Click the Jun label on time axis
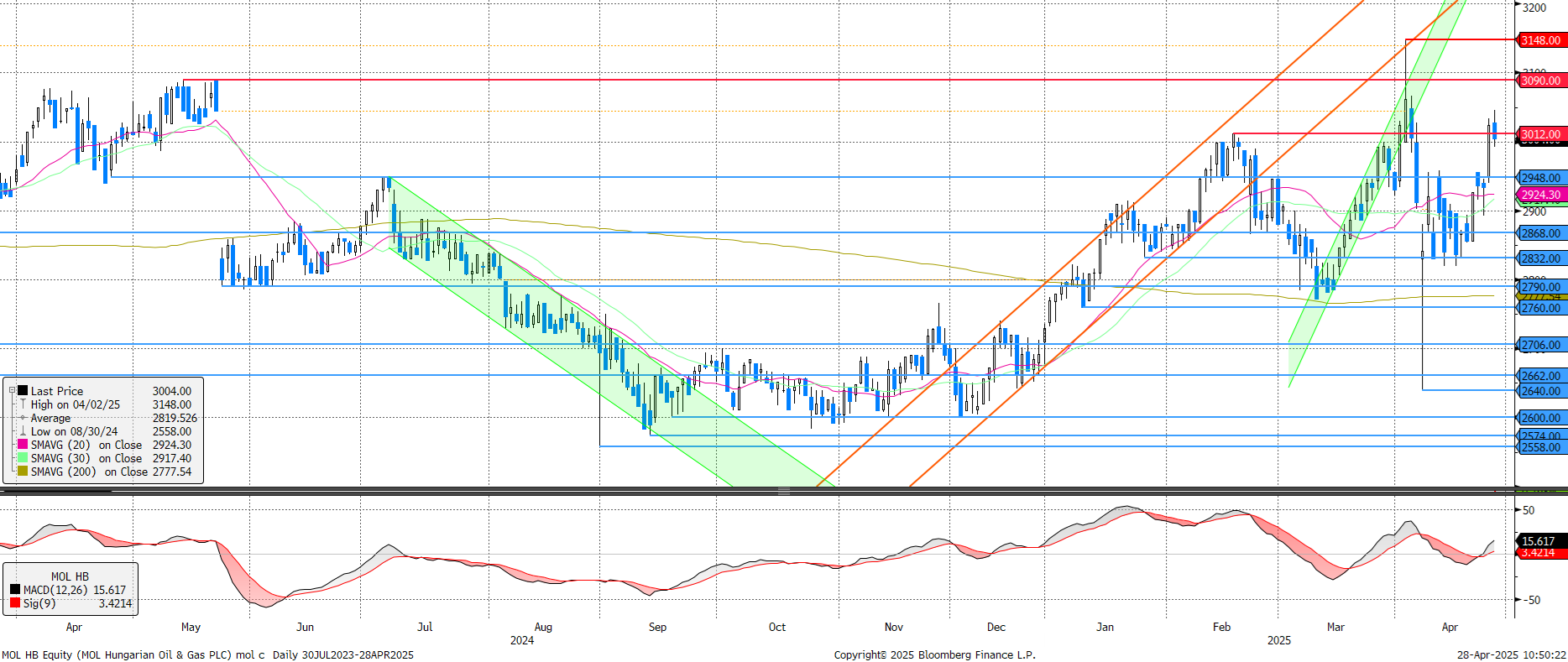 coord(305,627)
